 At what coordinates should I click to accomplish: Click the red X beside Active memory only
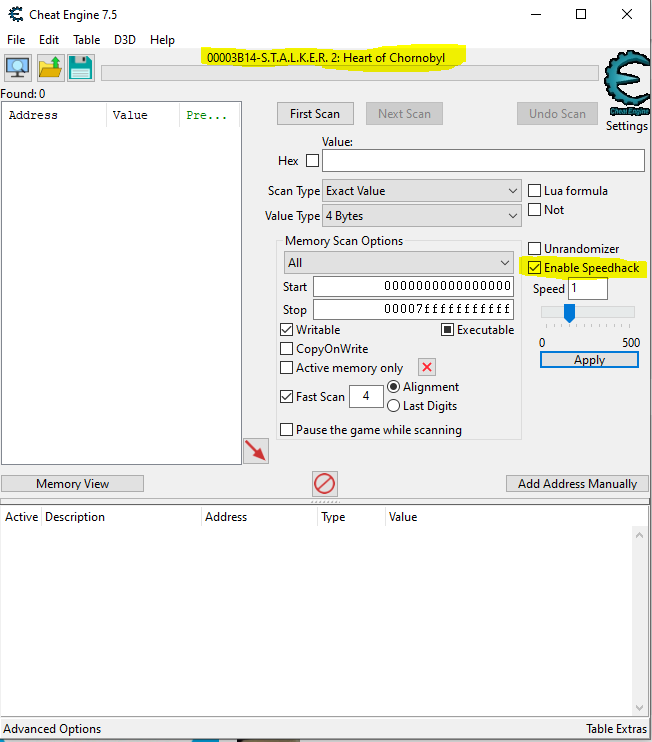pyautogui.click(x=427, y=367)
